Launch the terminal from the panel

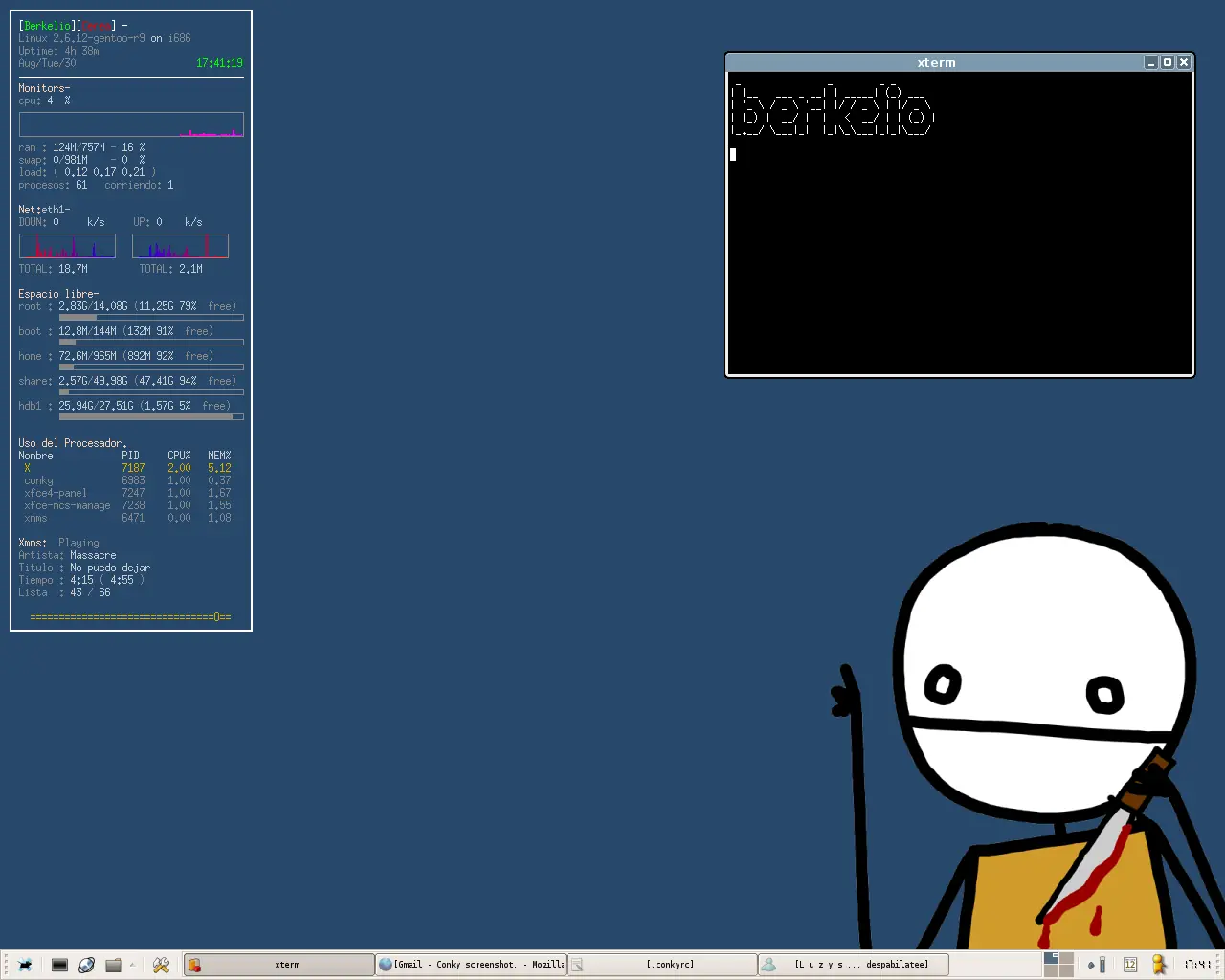[59, 965]
